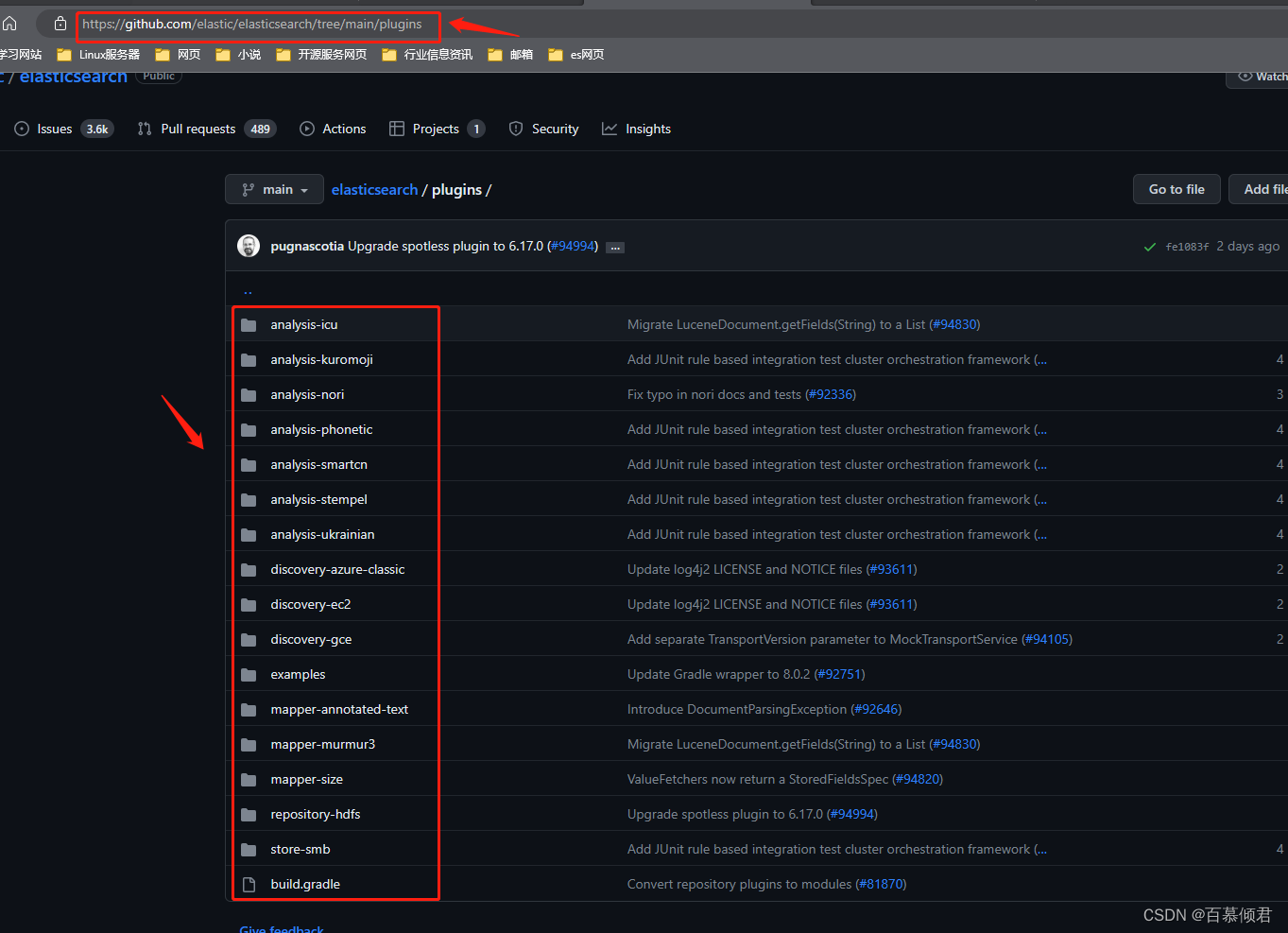Open the 行业信息资讯 bookmark folder
Screen dimensions: 1288x933
427,55
